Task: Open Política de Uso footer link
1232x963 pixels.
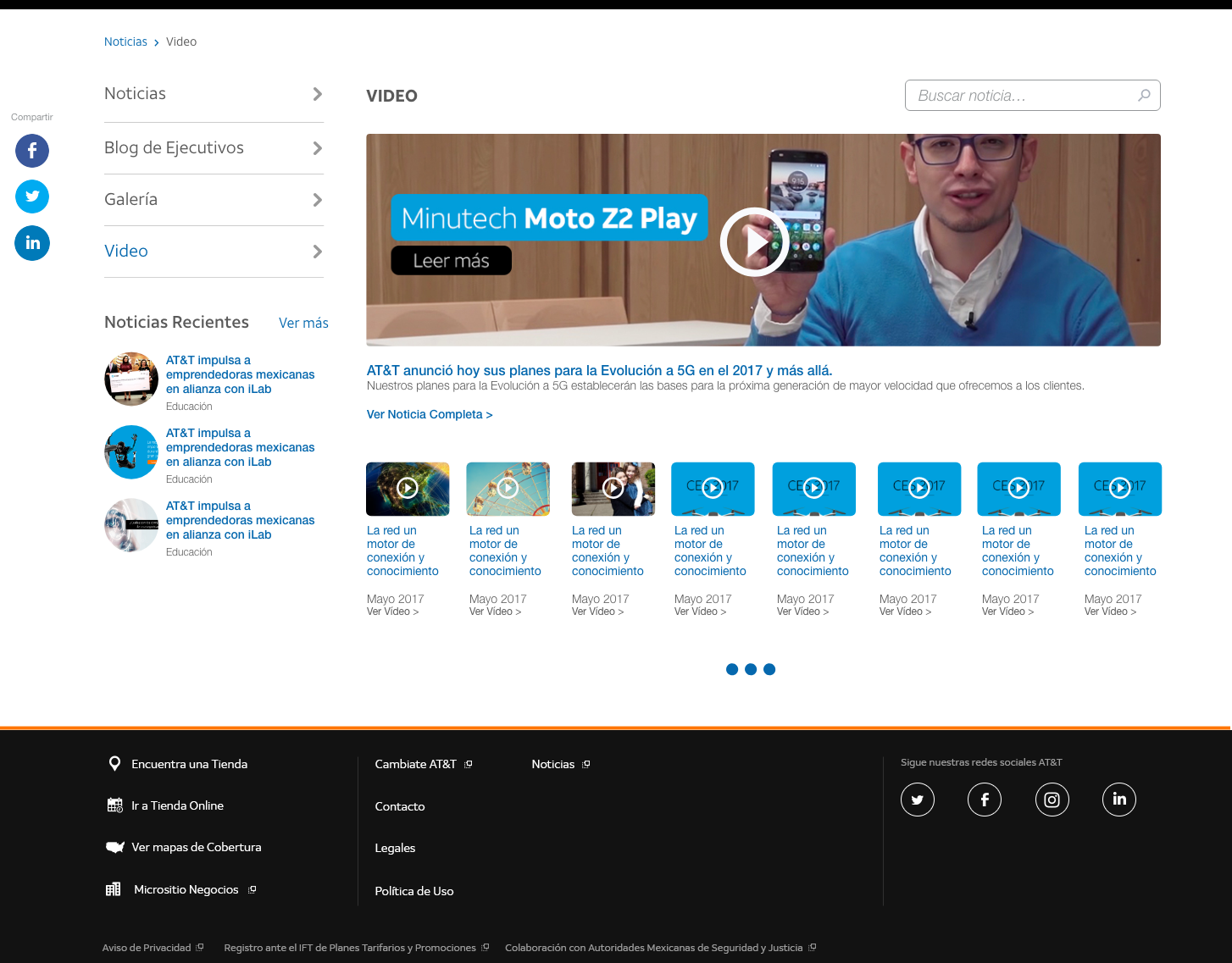Action: coord(414,891)
